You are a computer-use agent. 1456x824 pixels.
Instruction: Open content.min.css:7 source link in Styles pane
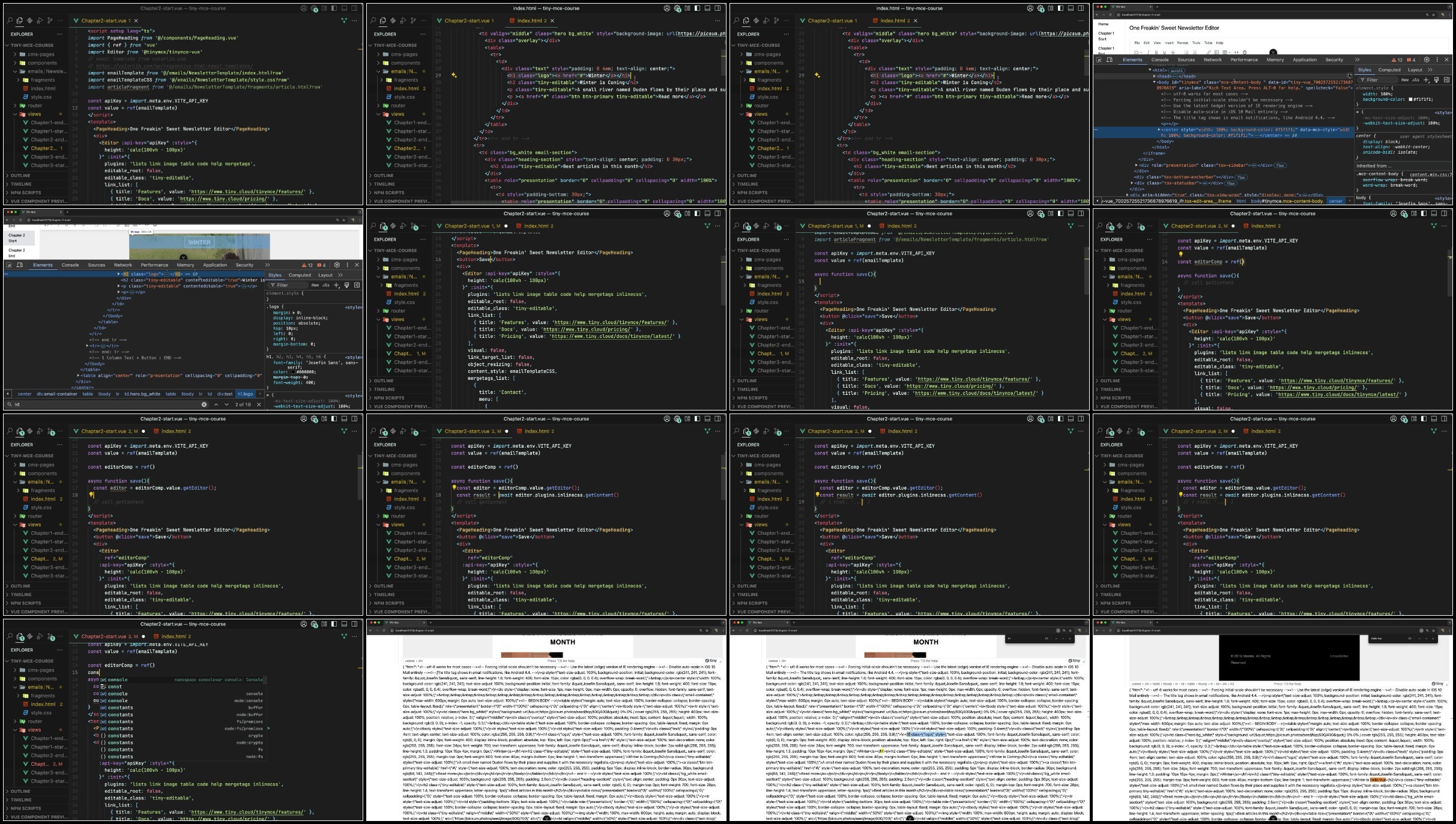pyautogui.click(x=1431, y=175)
